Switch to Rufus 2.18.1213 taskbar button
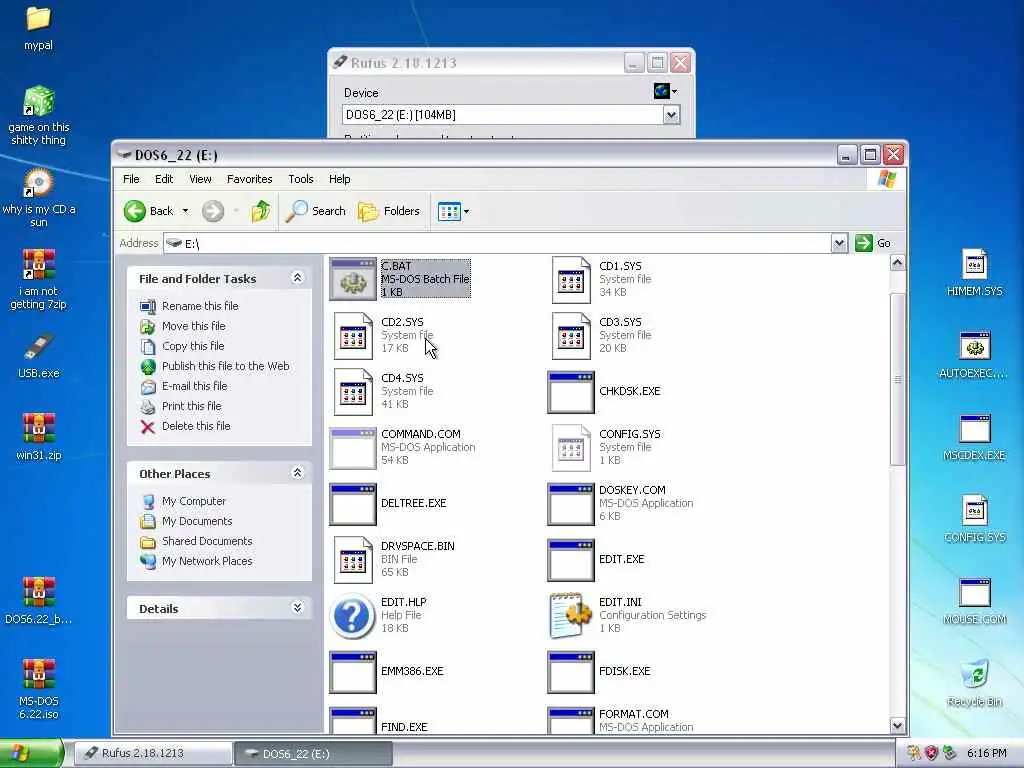The width and height of the screenshot is (1024, 768). [153, 754]
